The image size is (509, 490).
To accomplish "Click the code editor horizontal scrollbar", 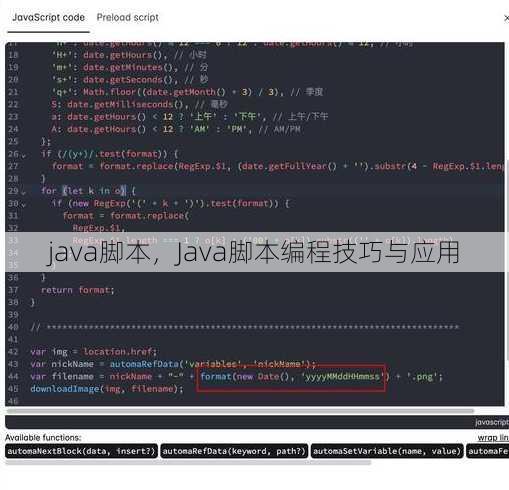I will tap(240, 411).
